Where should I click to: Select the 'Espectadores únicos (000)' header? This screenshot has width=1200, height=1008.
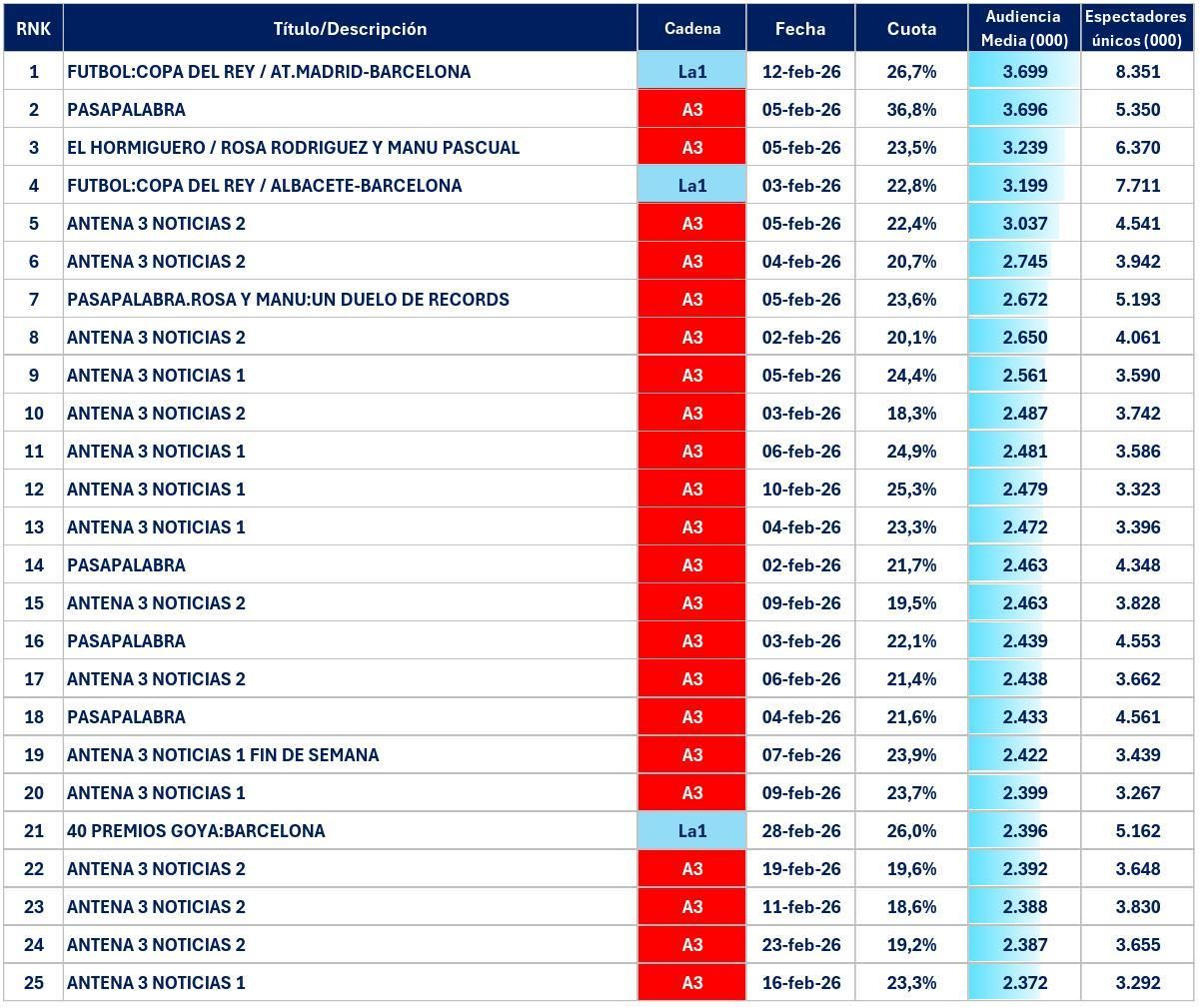1138,29
